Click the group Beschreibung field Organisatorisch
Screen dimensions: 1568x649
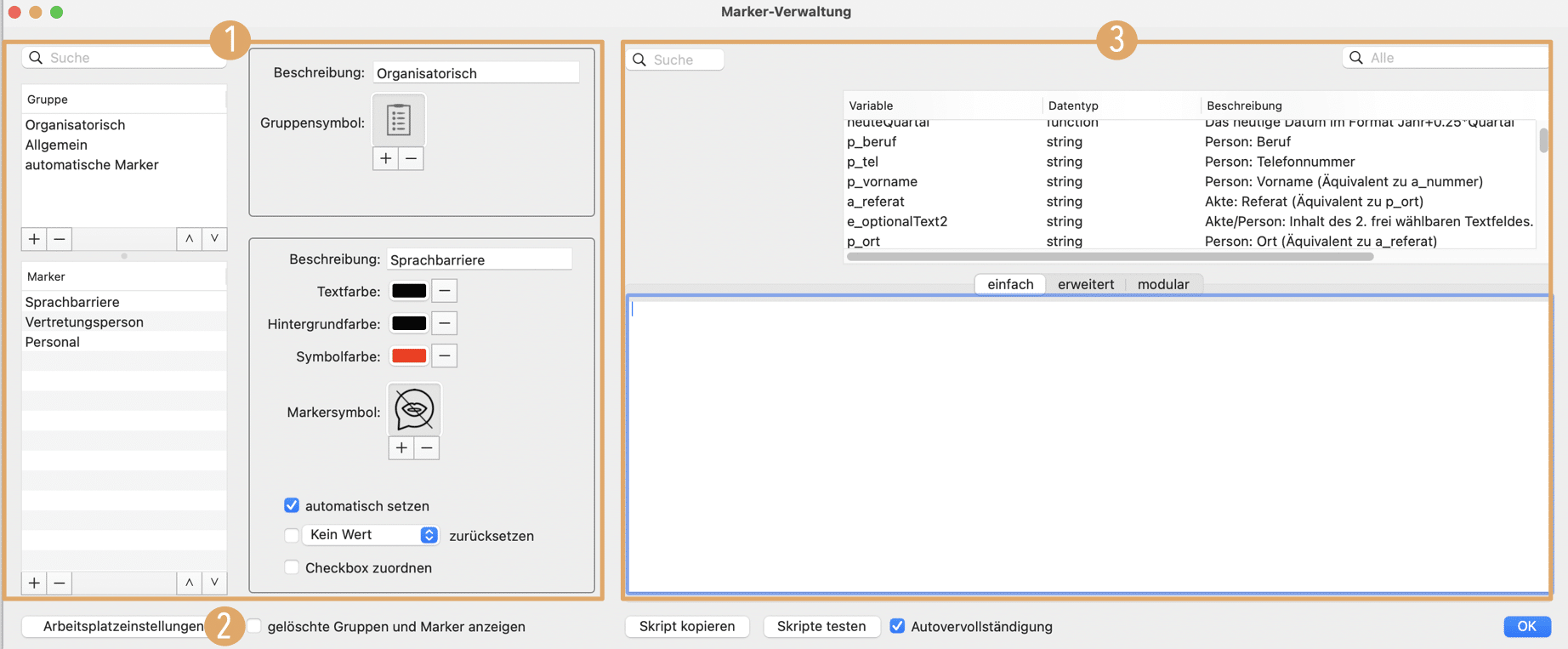coord(476,73)
